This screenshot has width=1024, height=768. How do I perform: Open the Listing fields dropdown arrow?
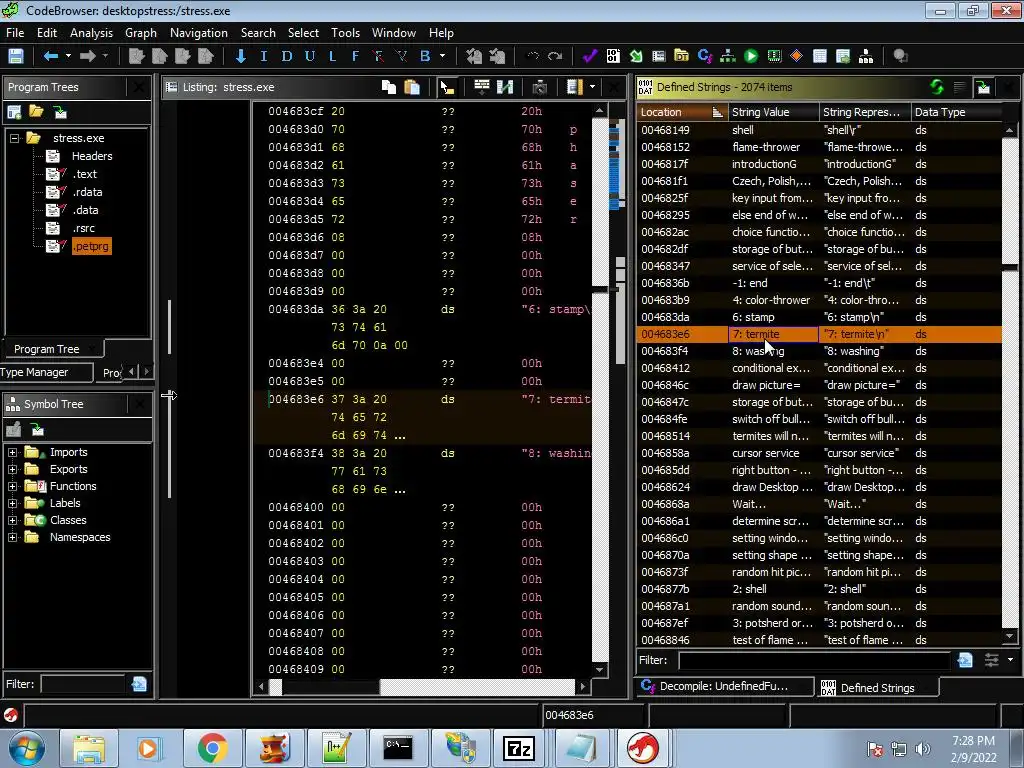[592, 87]
